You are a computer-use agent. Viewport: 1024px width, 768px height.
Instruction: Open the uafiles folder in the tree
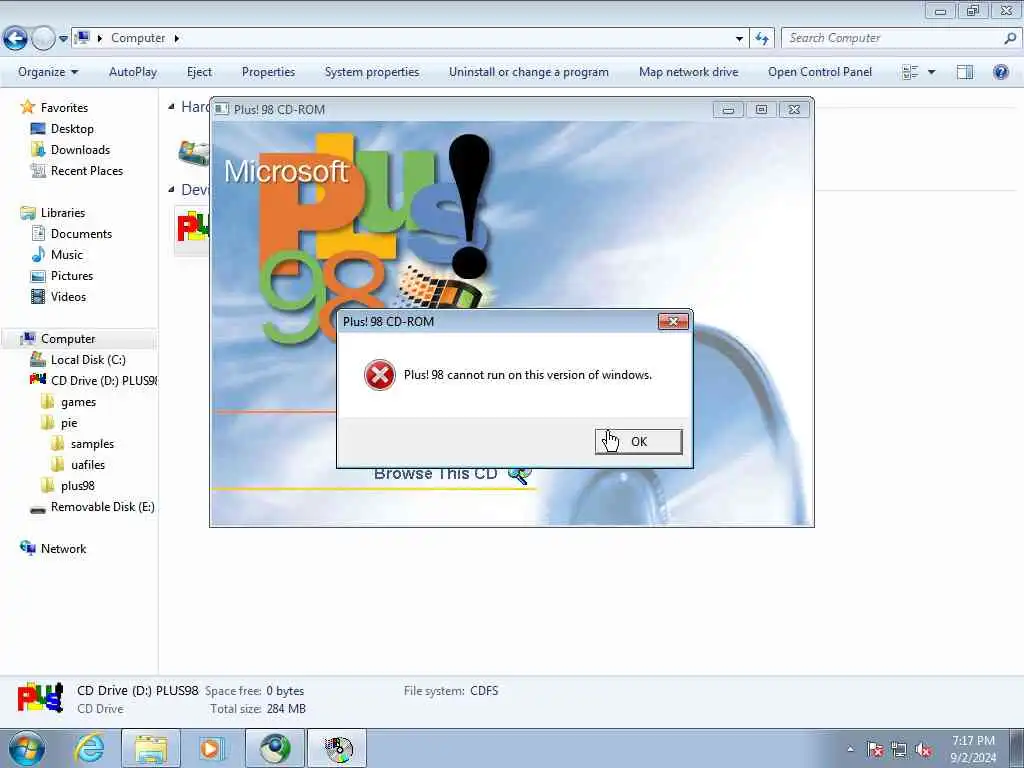[x=88, y=465]
